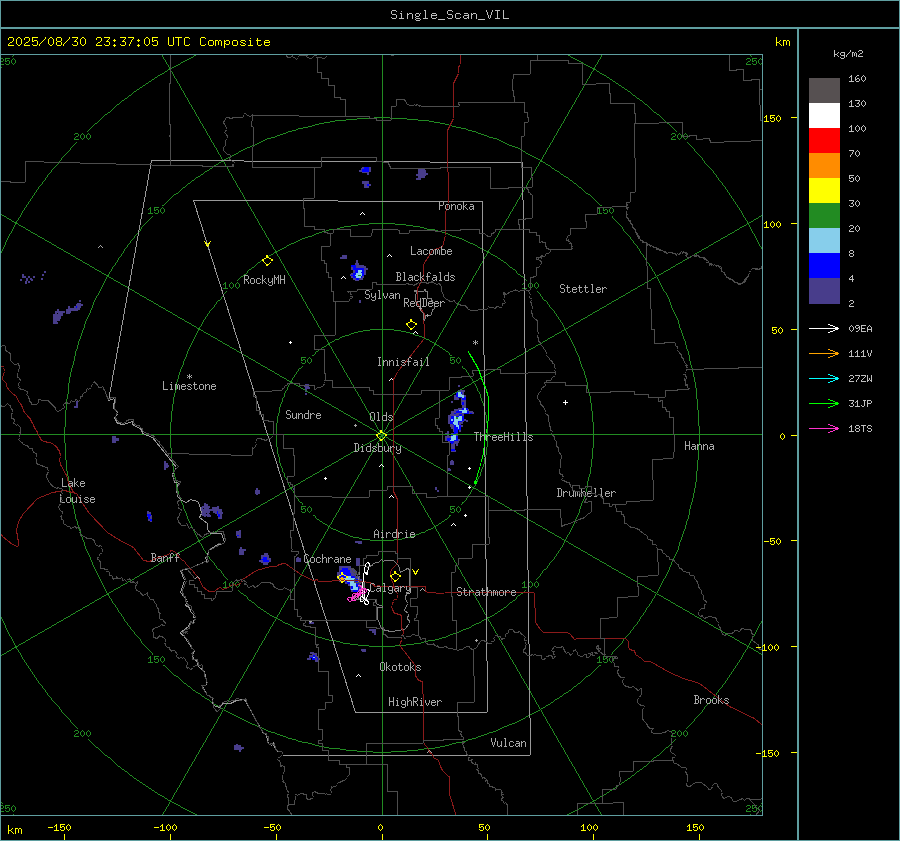
Task: Select the yellow diamond marker below RedDeer
Action: coord(411,325)
